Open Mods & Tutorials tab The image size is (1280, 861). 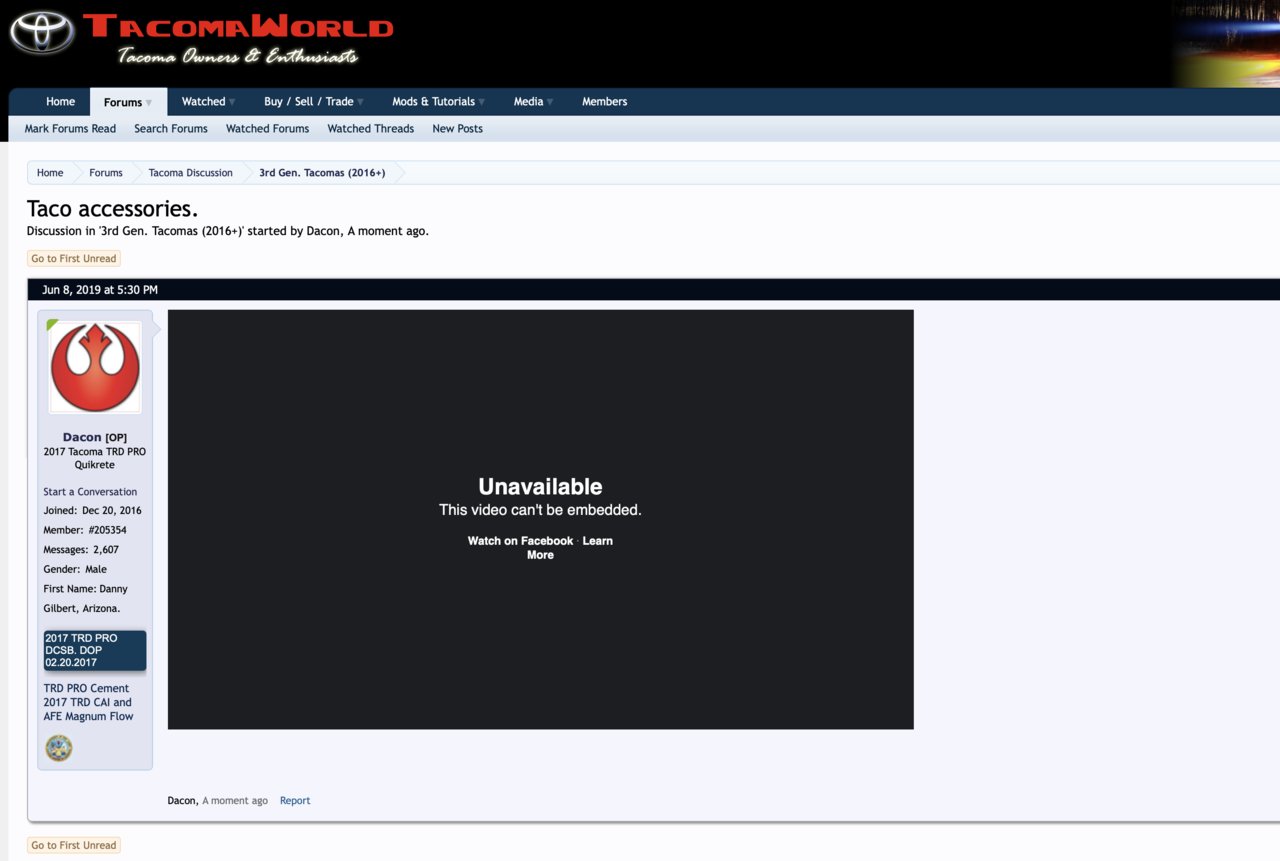[433, 101]
